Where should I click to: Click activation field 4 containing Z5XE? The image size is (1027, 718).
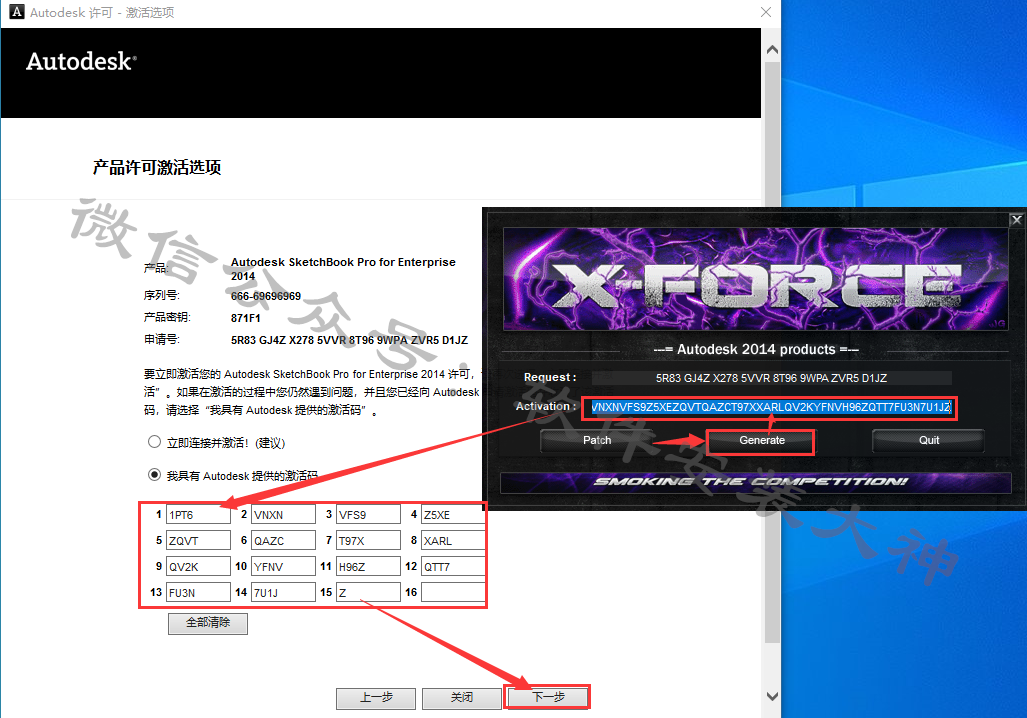click(x=453, y=515)
